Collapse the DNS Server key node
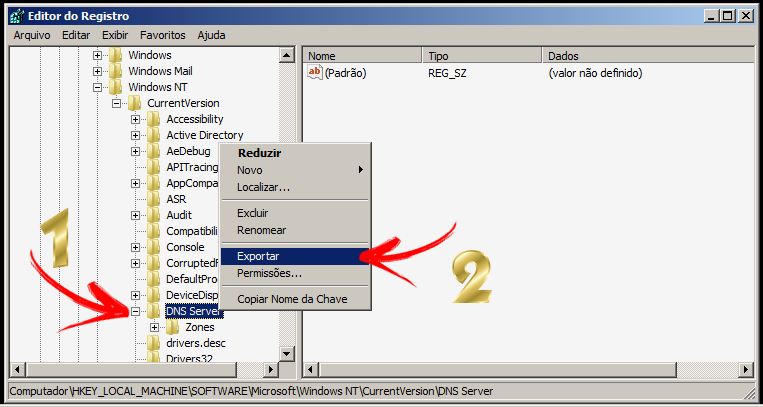Viewport: 763px width, 407px height. point(135,311)
